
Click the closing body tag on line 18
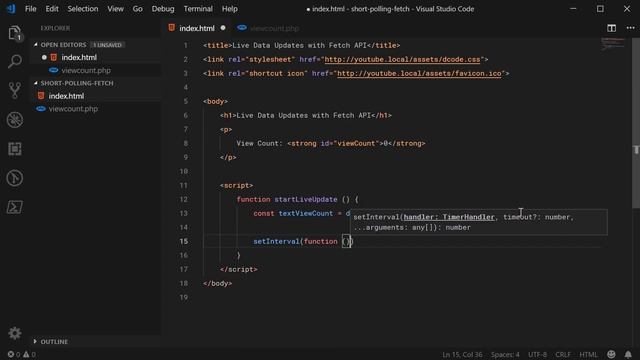pyautogui.click(x=217, y=283)
